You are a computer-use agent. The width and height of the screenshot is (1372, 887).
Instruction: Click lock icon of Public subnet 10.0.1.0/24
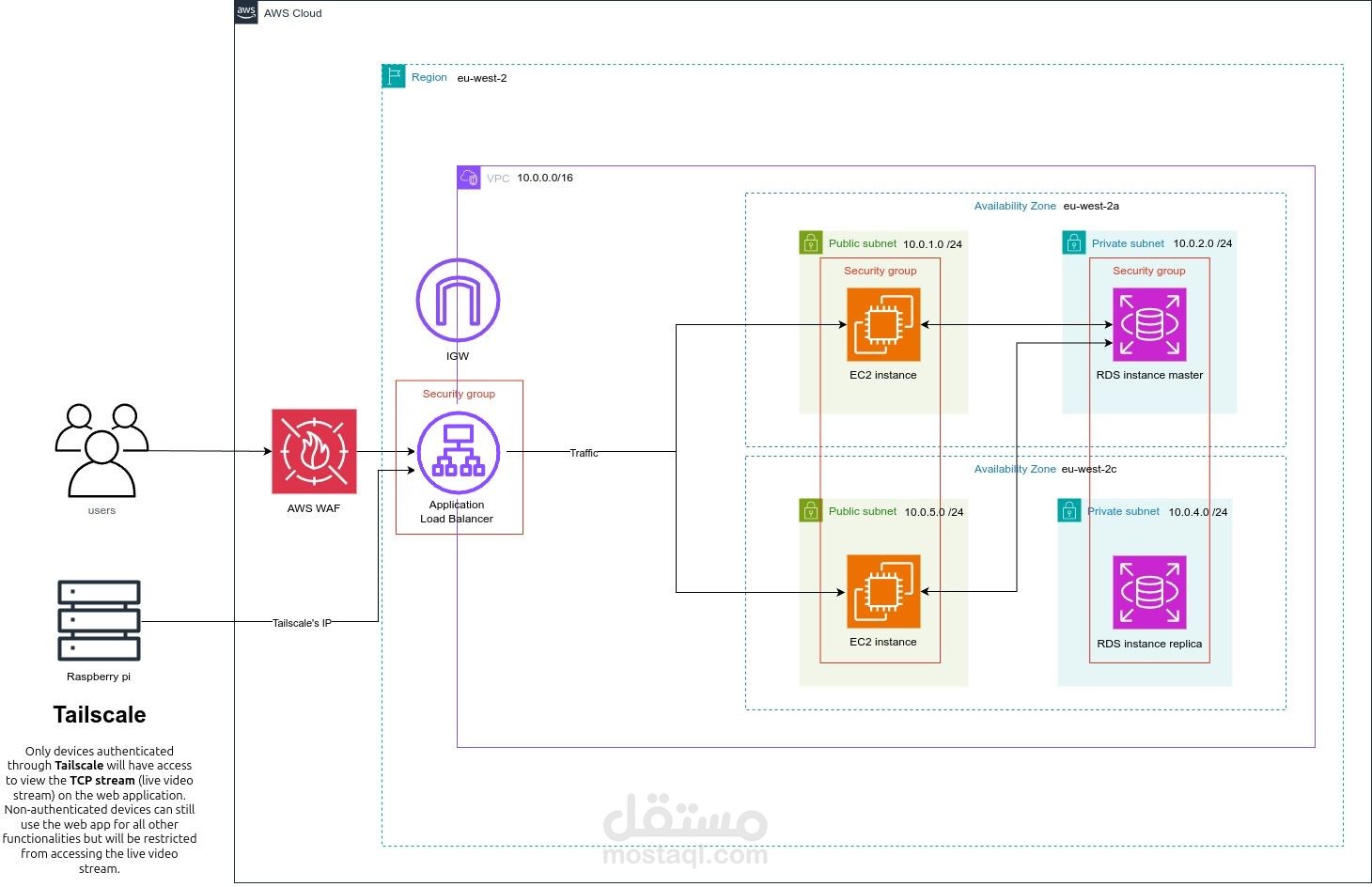tap(810, 242)
